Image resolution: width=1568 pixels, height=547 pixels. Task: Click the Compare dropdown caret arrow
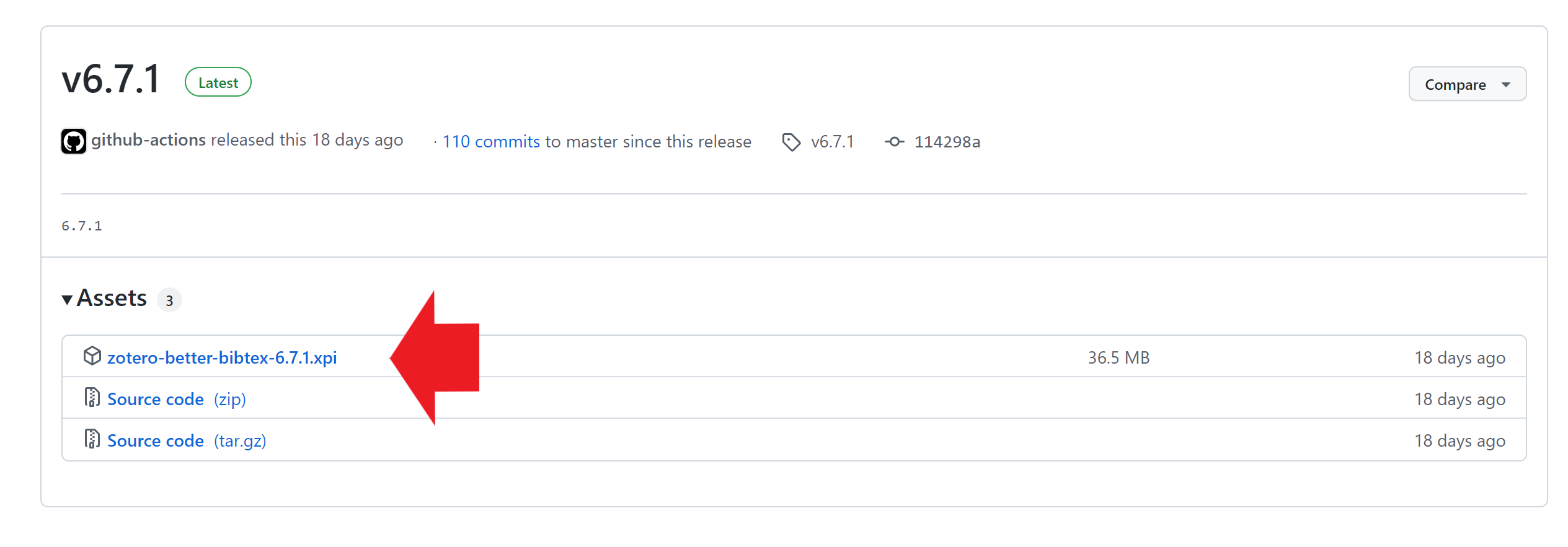click(1506, 85)
